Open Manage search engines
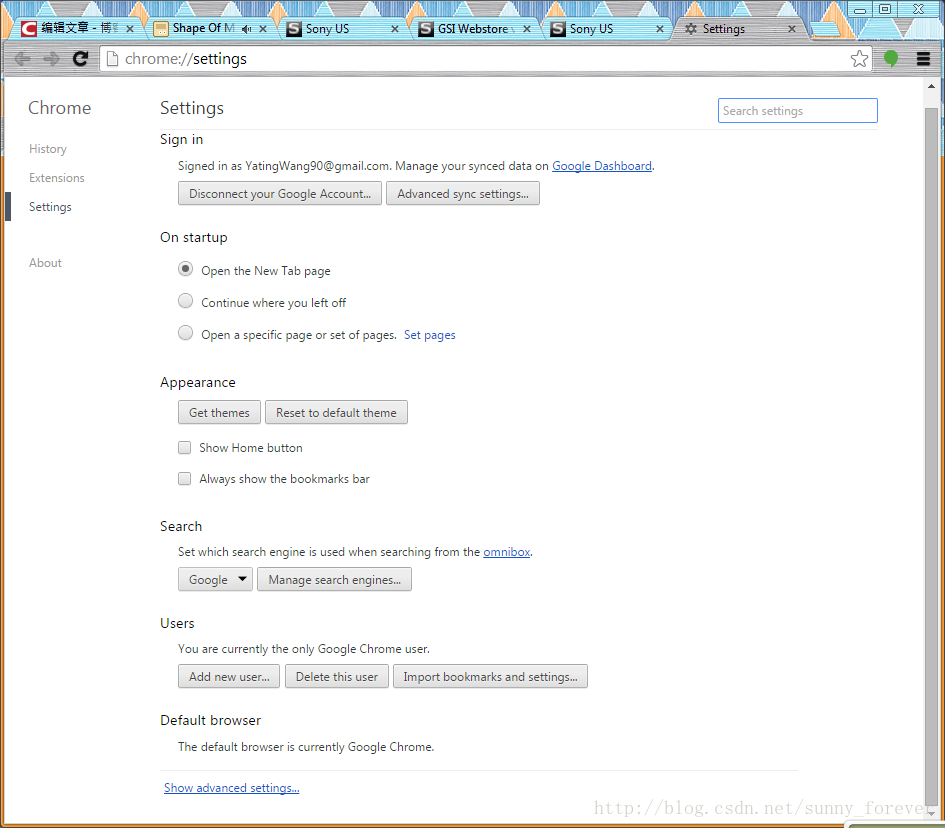The width and height of the screenshot is (945, 828). click(334, 579)
